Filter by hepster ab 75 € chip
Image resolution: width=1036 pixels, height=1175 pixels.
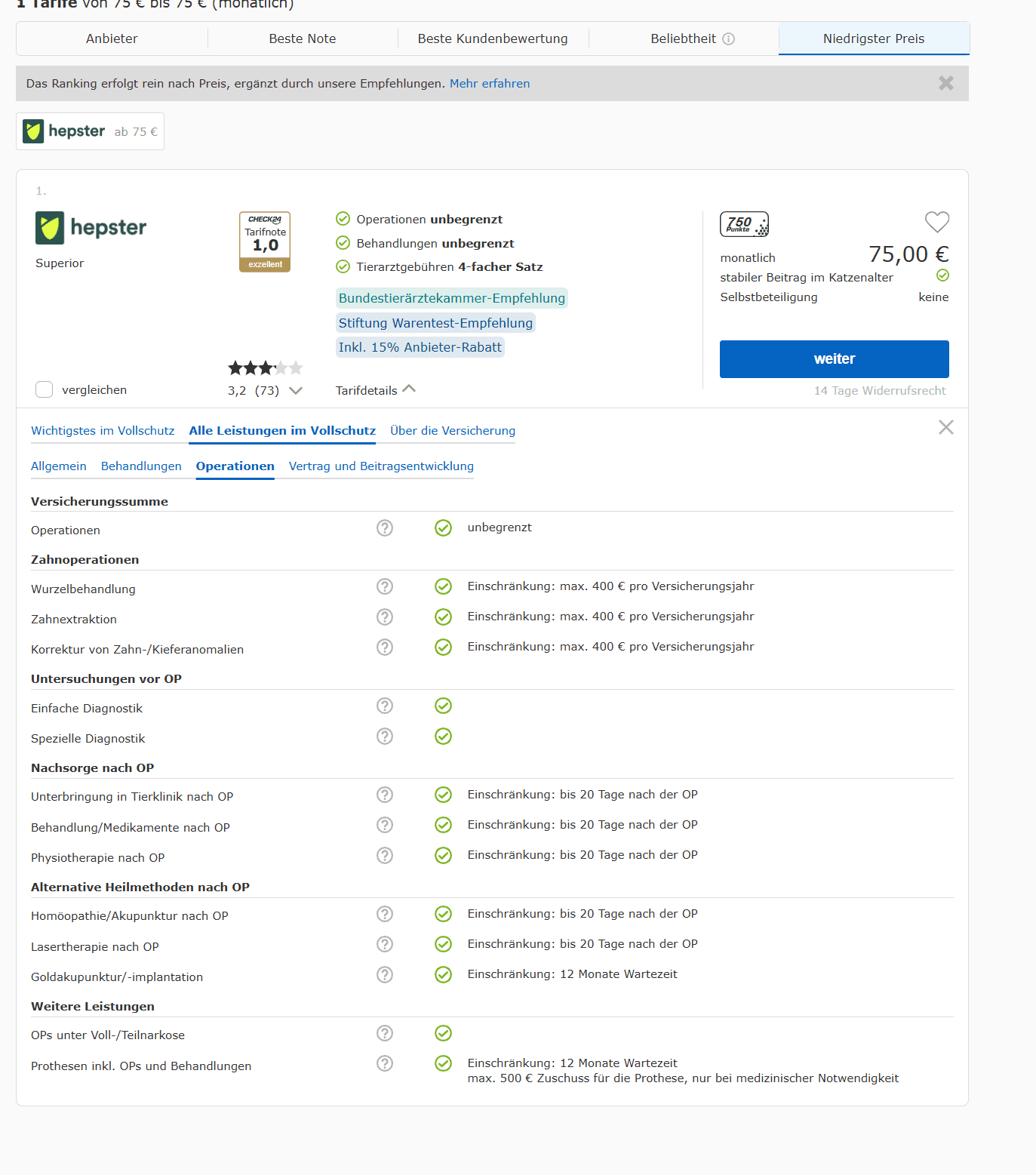(x=90, y=131)
